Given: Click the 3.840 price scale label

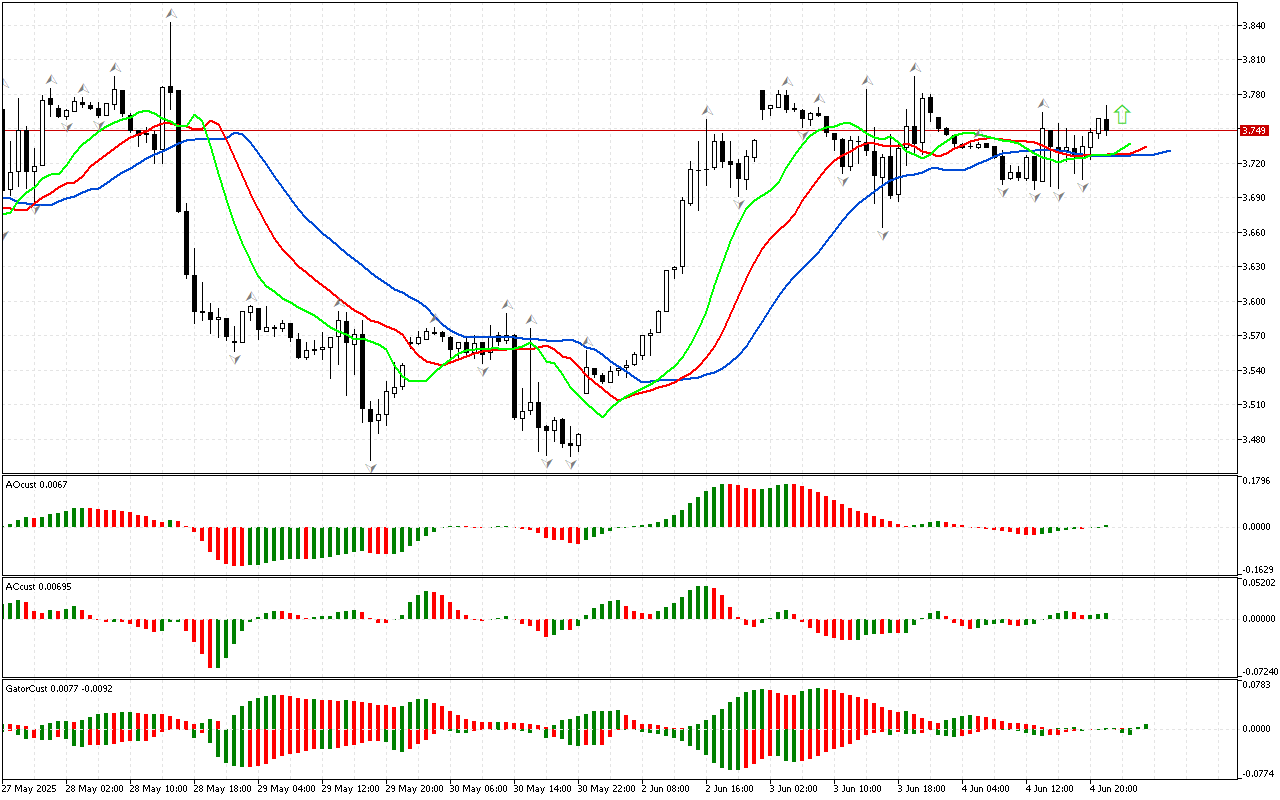Looking at the screenshot, I should 1255,26.
